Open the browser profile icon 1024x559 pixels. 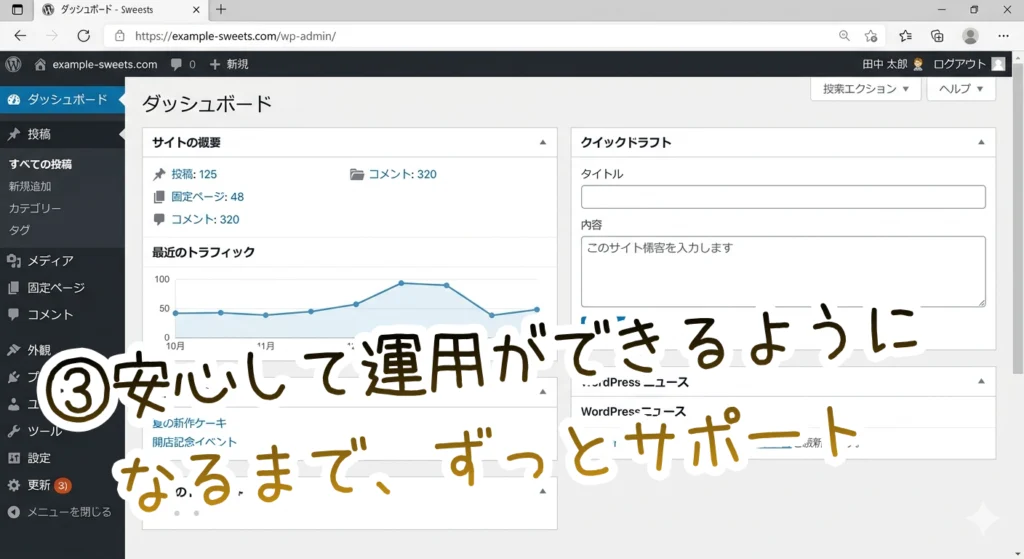970,36
